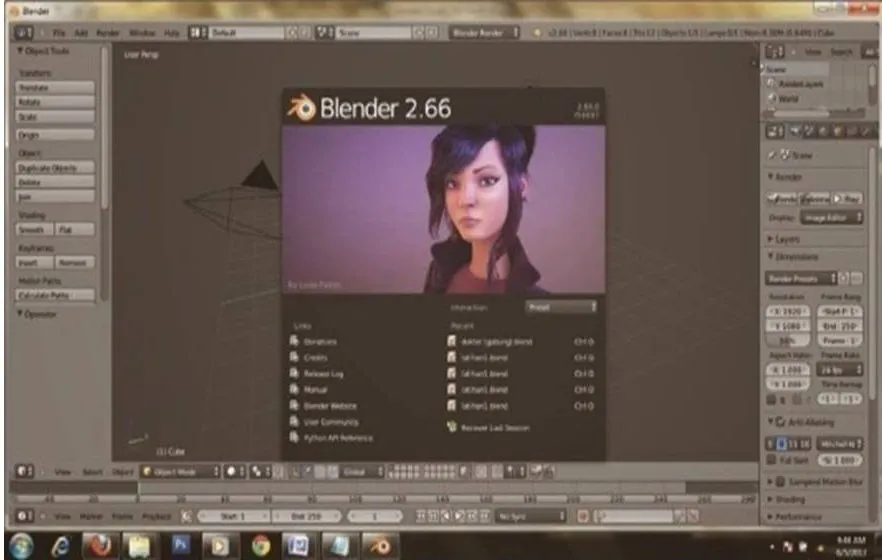This screenshot has width=882, height=560.
Task: Open the 24 fps frame rate dropdown
Action: (839, 370)
